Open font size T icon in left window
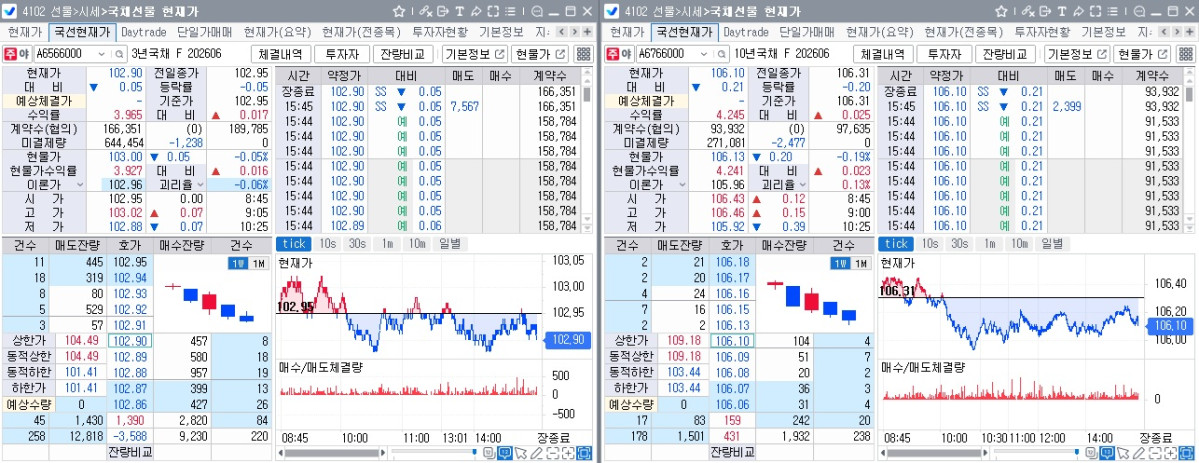 point(460,11)
